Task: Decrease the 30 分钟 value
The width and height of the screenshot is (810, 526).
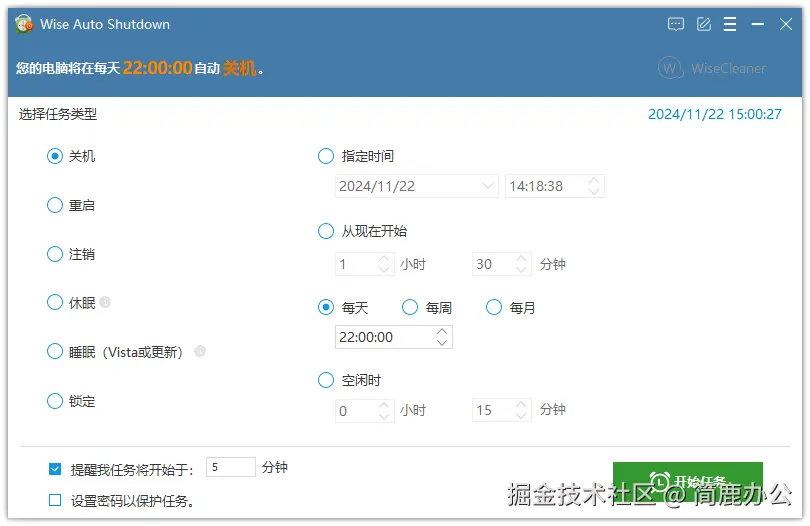Action: click(521, 270)
